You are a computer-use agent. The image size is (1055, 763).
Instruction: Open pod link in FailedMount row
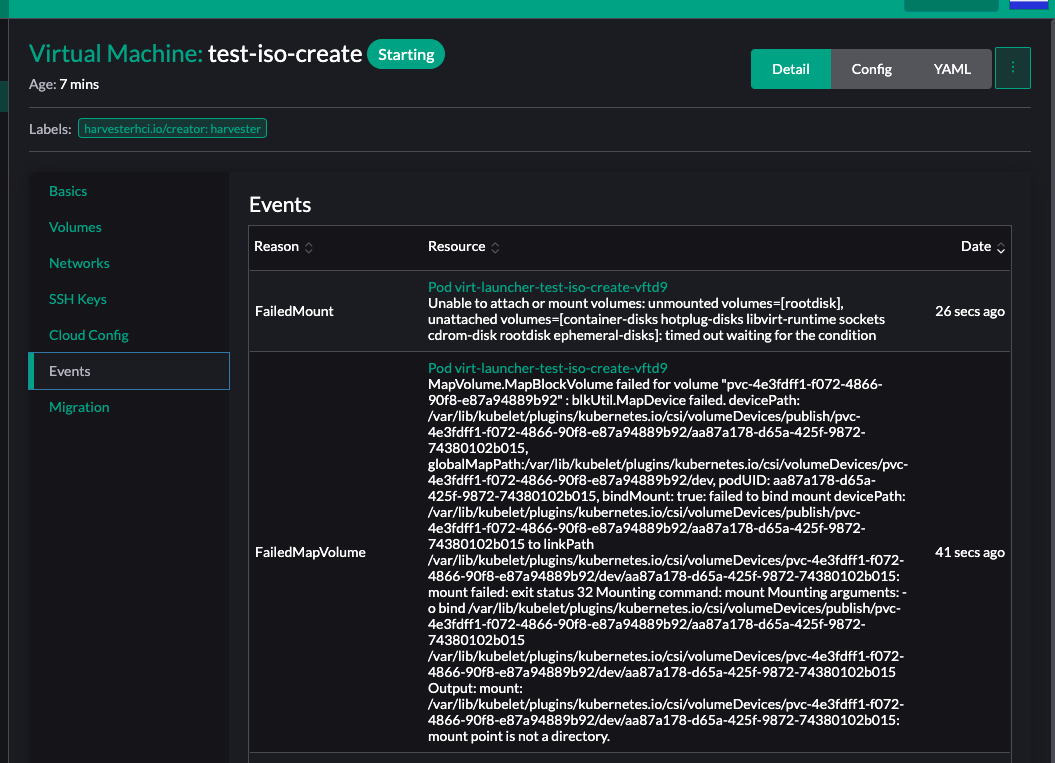tap(548, 287)
